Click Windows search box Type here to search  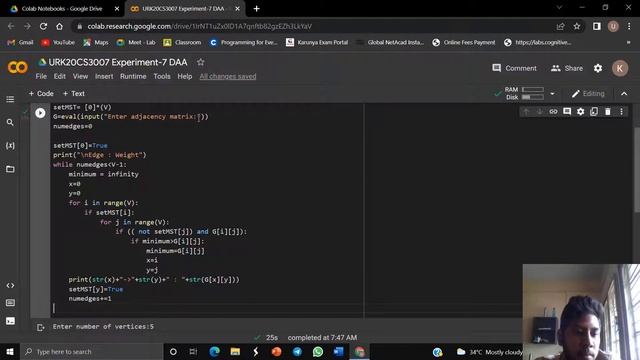coord(91,351)
